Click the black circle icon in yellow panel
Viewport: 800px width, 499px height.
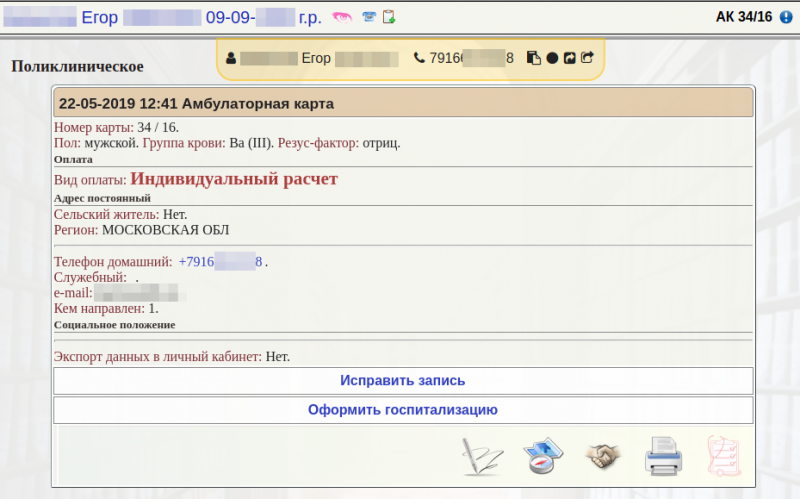(552, 58)
